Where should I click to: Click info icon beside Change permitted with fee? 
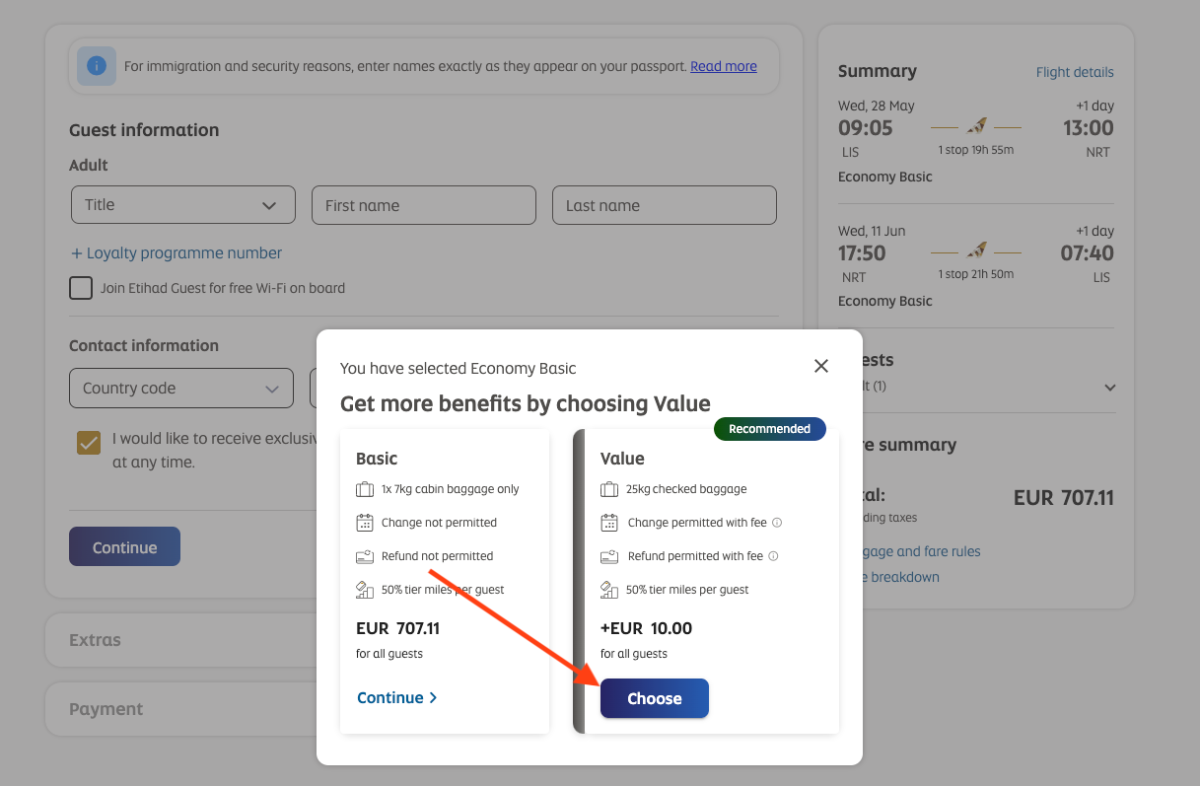(777, 523)
